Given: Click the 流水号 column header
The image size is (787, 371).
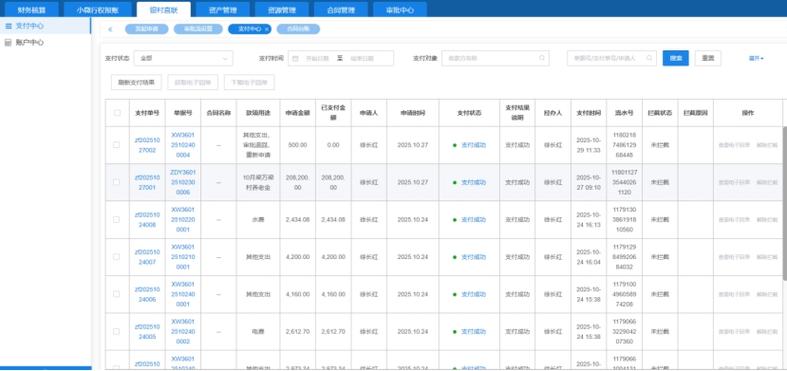Looking at the screenshot, I should tap(624, 113).
